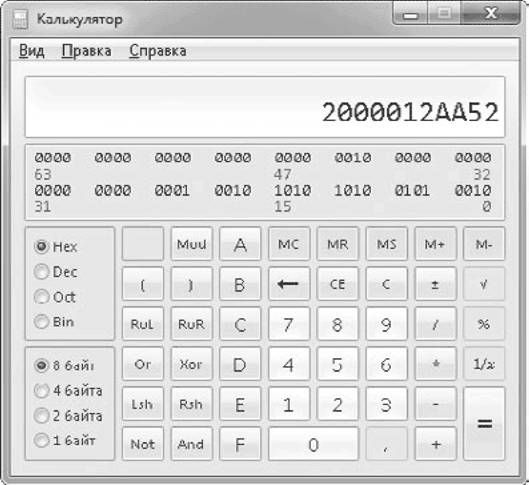Screen dimensions: 529x485
Task: Toggle bit group 0001 in bit panel
Action: pyautogui.click(x=172, y=191)
